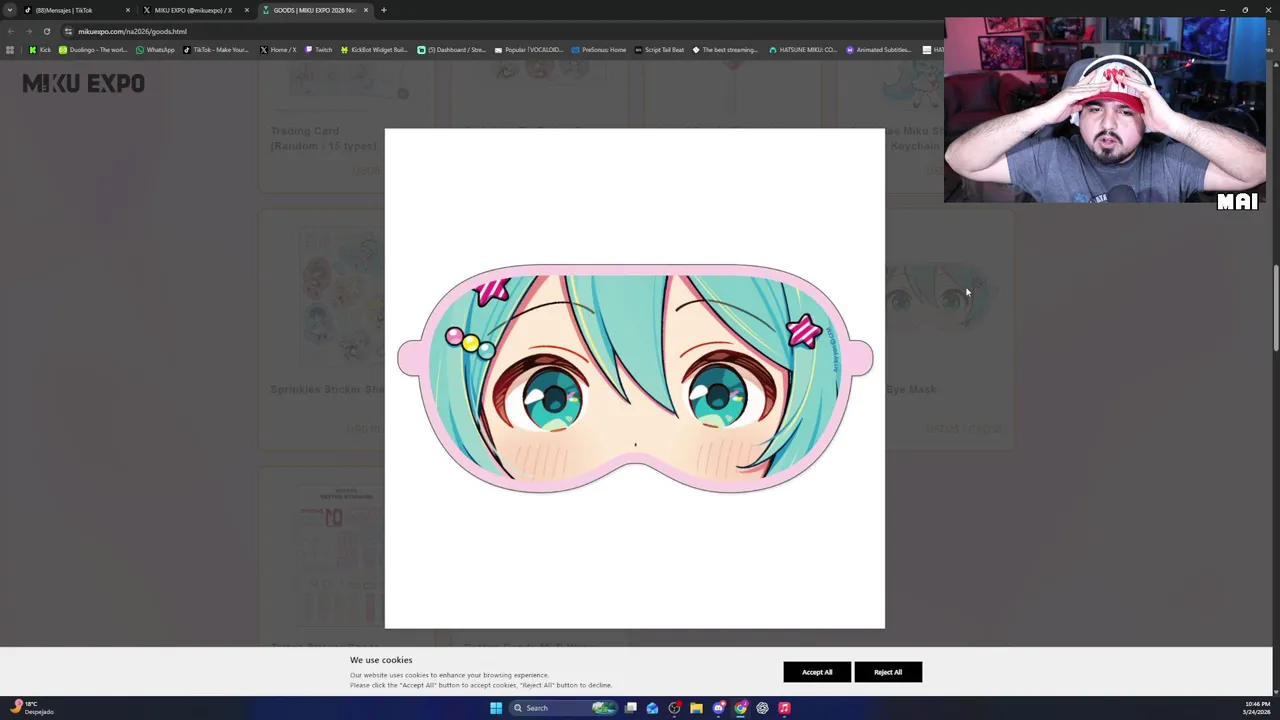Screen dimensions: 1280x720
Task: Accept all cookies
Action: pyautogui.click(x=817, y=672)
